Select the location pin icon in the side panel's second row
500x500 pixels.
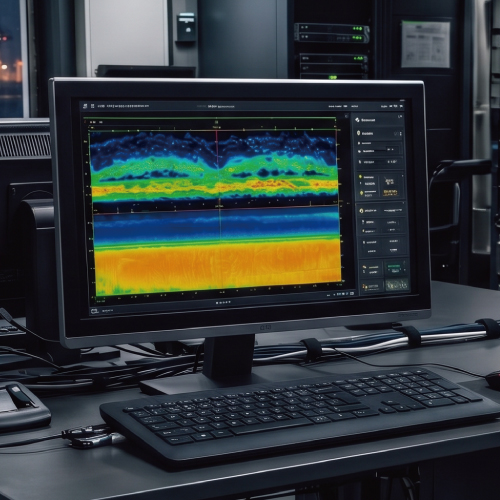[359, 133]
